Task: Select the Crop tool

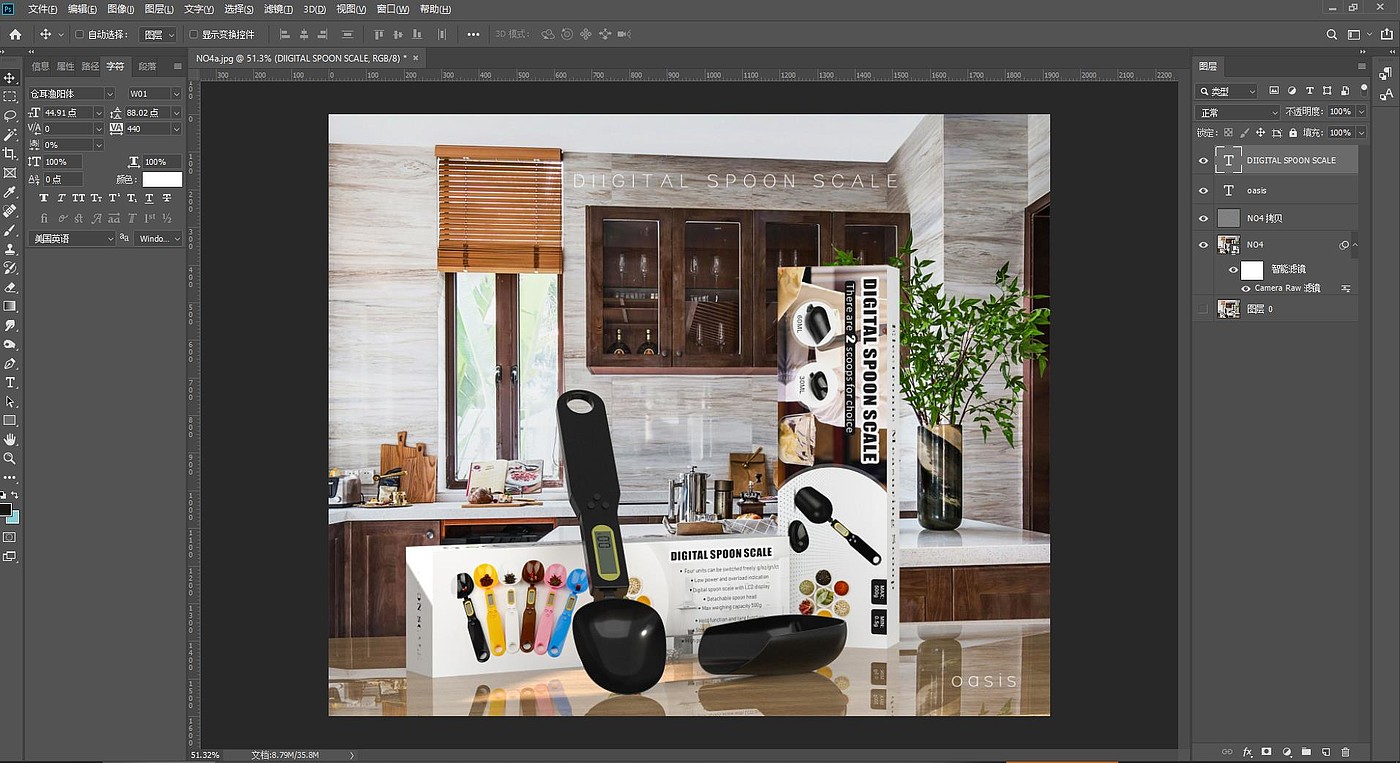Action: click(x=10, y=154)
